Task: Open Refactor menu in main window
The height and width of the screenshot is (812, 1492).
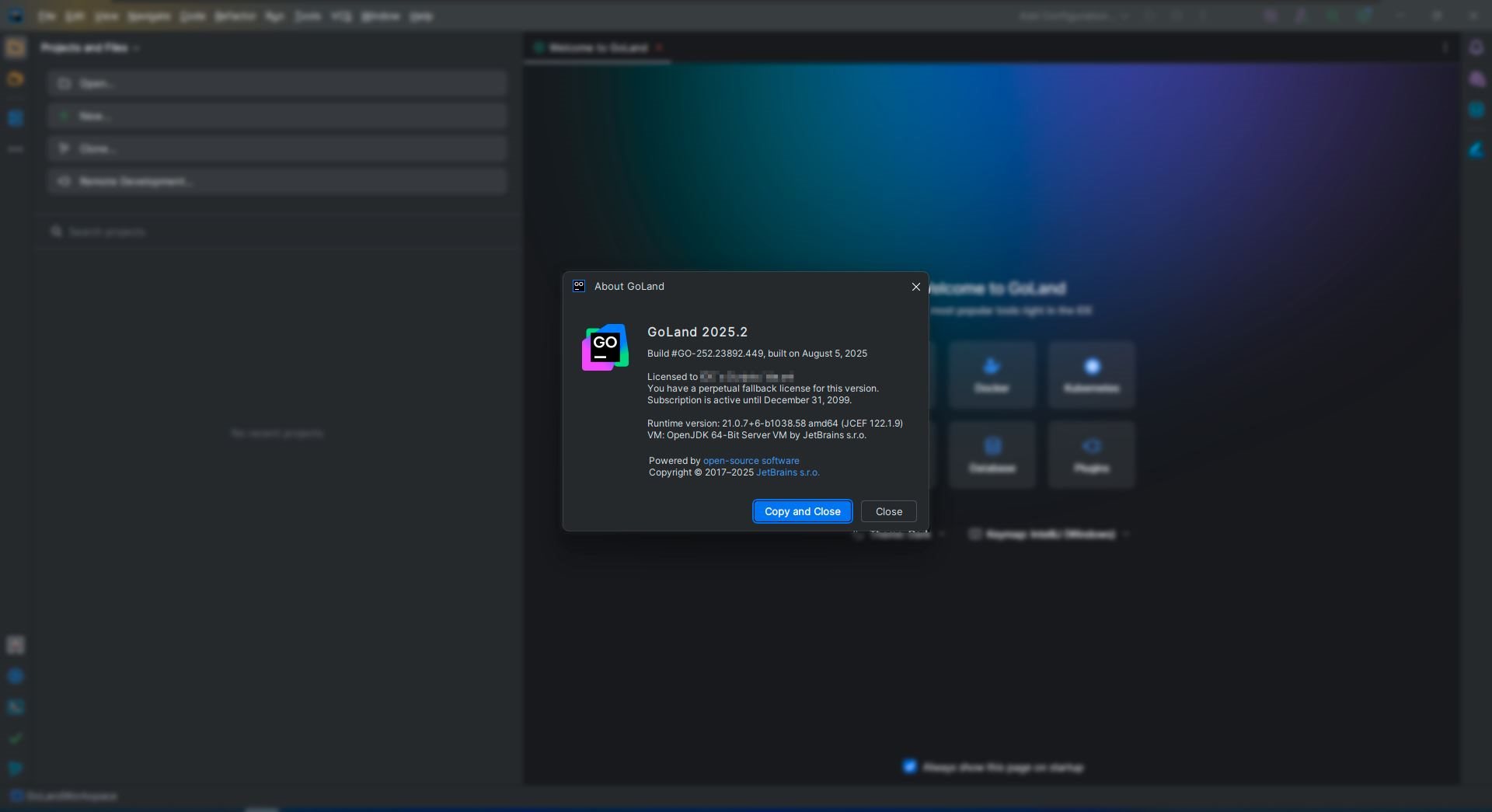Action: (235, 16)
